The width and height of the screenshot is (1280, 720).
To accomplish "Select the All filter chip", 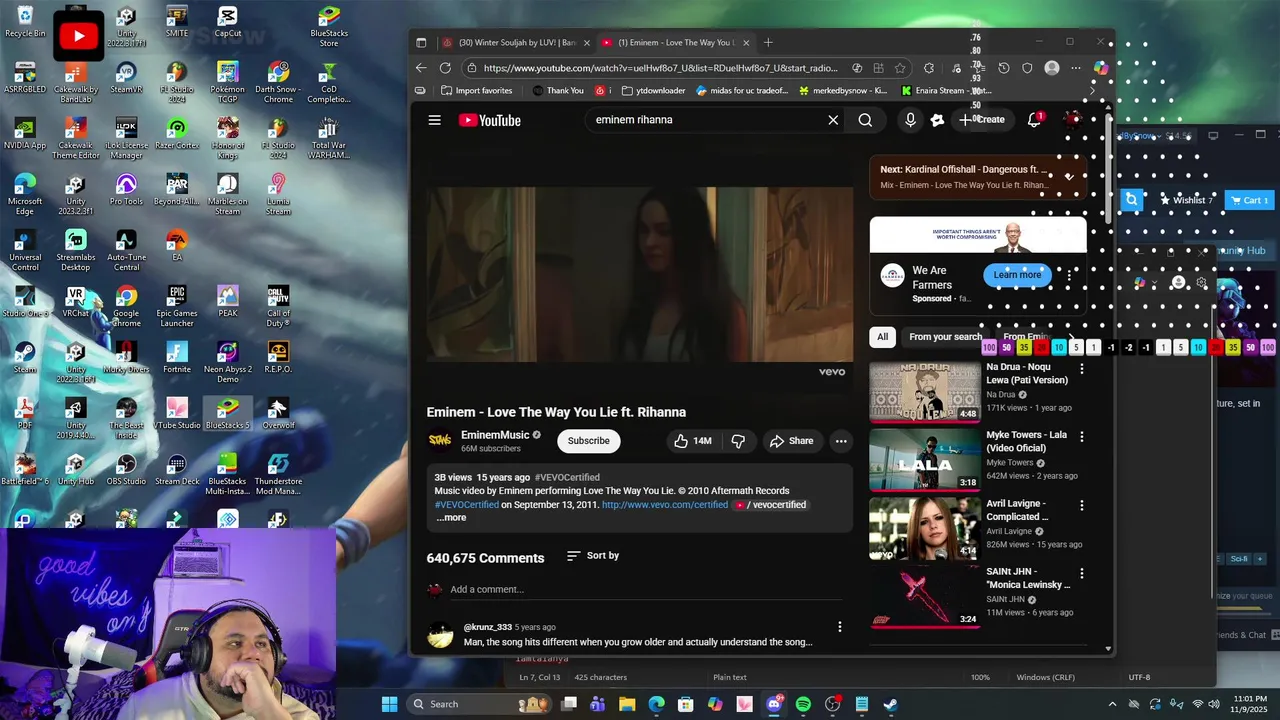I will (882, 337).
